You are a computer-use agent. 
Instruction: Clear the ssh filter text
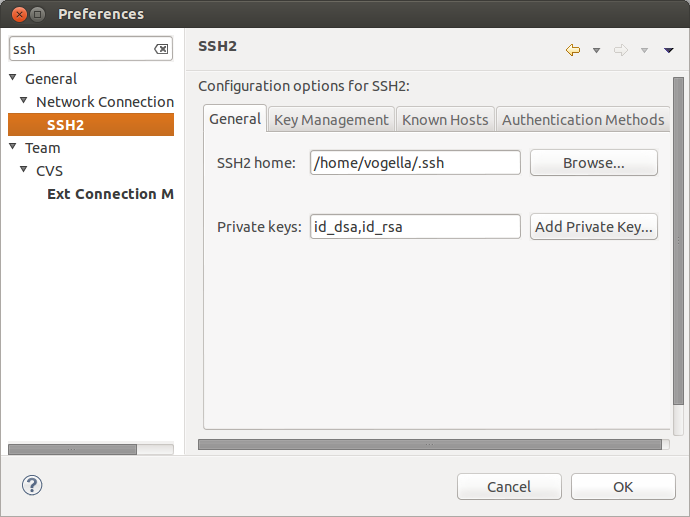click(x=161, y=49)
